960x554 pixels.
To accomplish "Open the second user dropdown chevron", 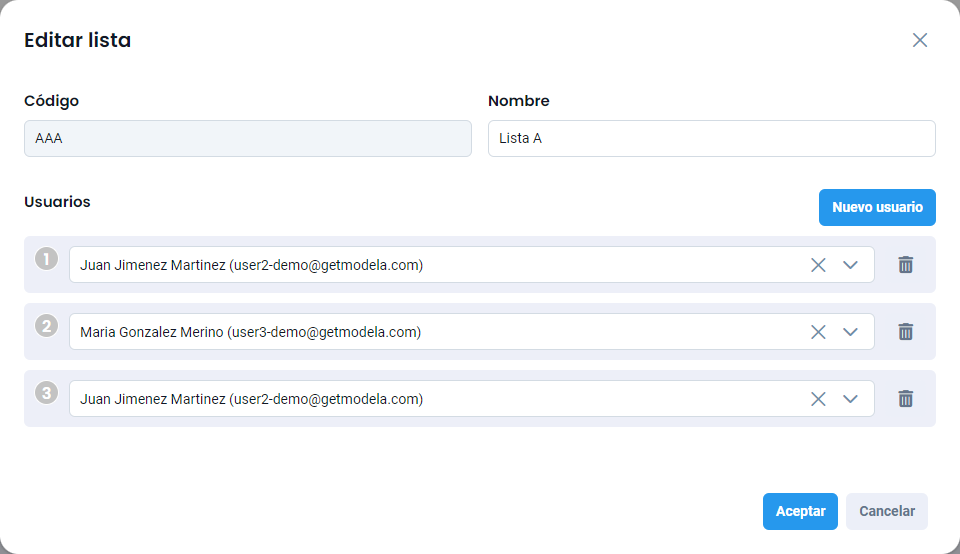I will pyautogui.click(x=851, y=332).
